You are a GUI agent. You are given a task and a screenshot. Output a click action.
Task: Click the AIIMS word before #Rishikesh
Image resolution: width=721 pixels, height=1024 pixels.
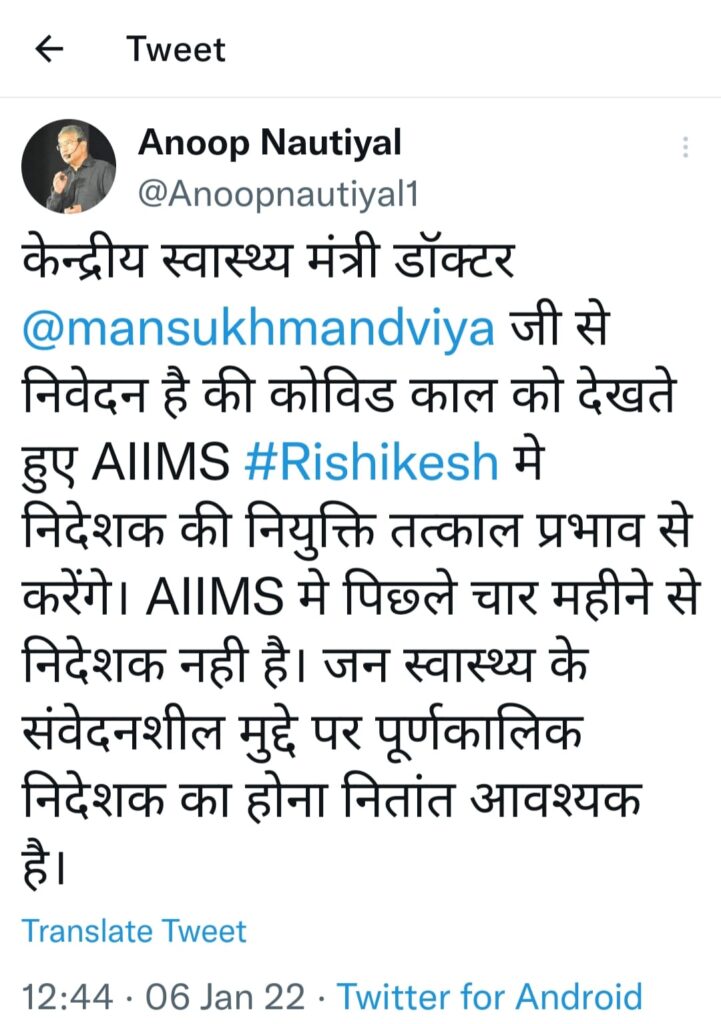[161, 462]
